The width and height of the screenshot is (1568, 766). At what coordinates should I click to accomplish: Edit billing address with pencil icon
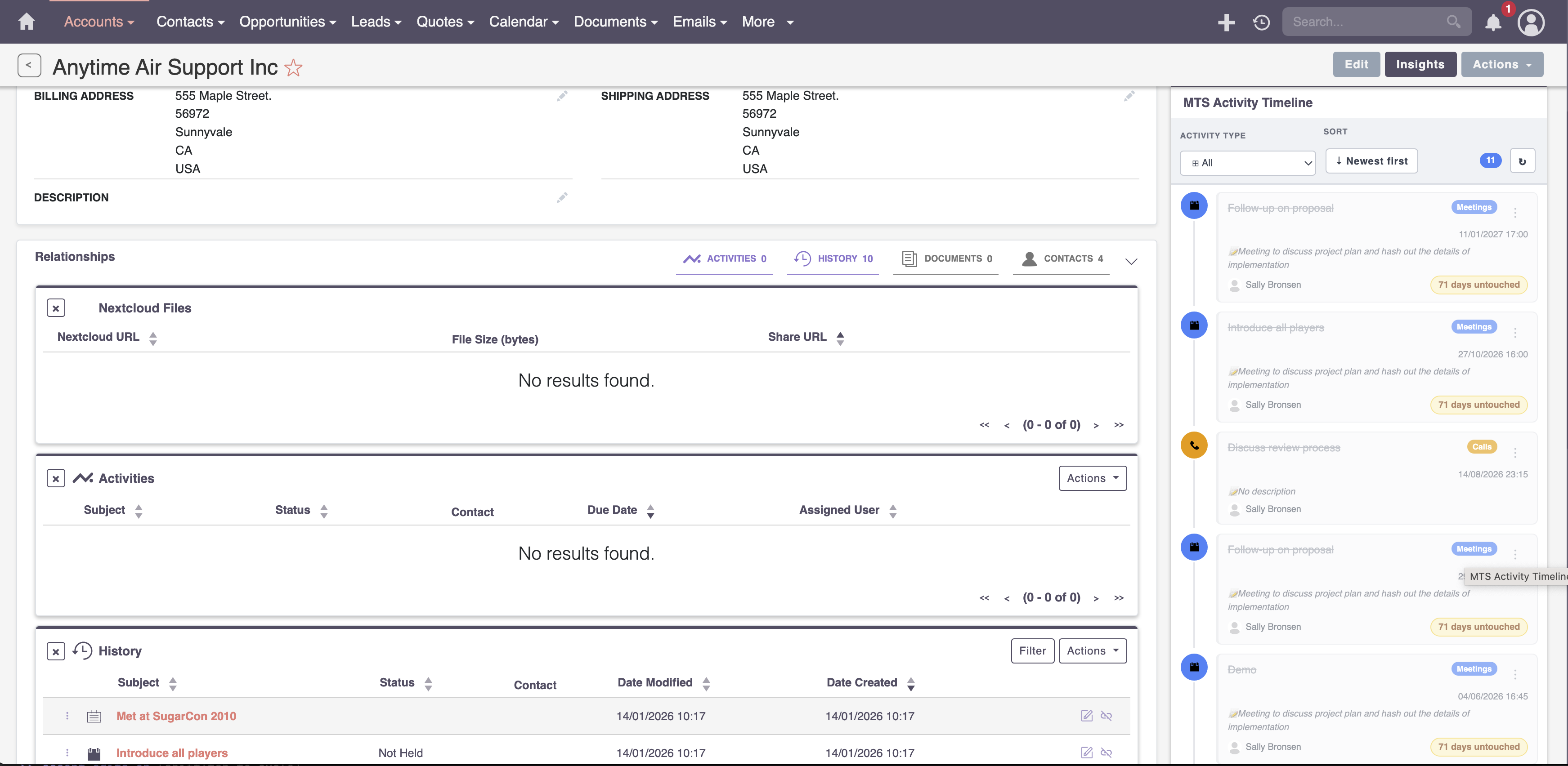point(562,96)
